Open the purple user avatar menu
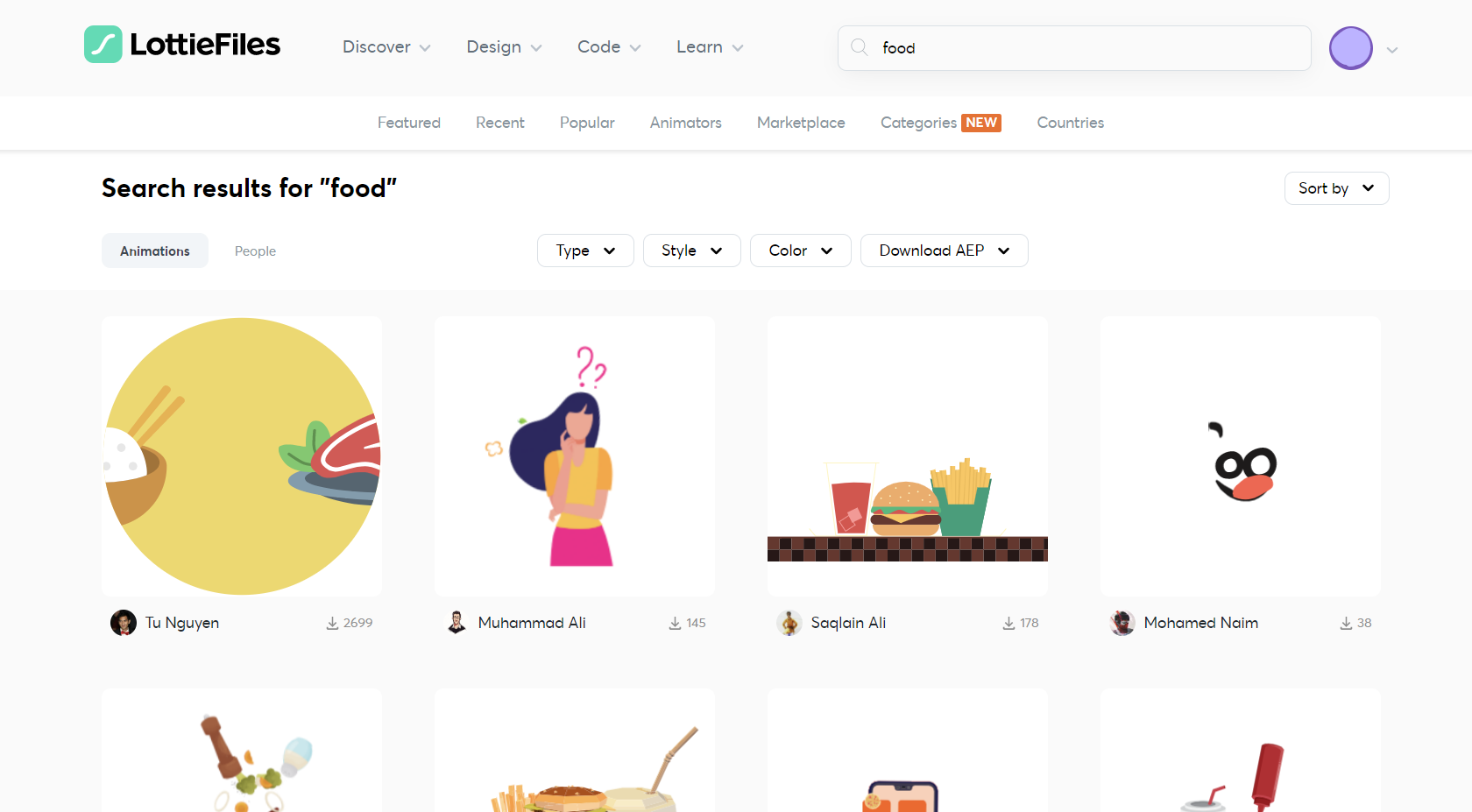The height and width of the screenshot is (812, 1472). point(1351,48)
